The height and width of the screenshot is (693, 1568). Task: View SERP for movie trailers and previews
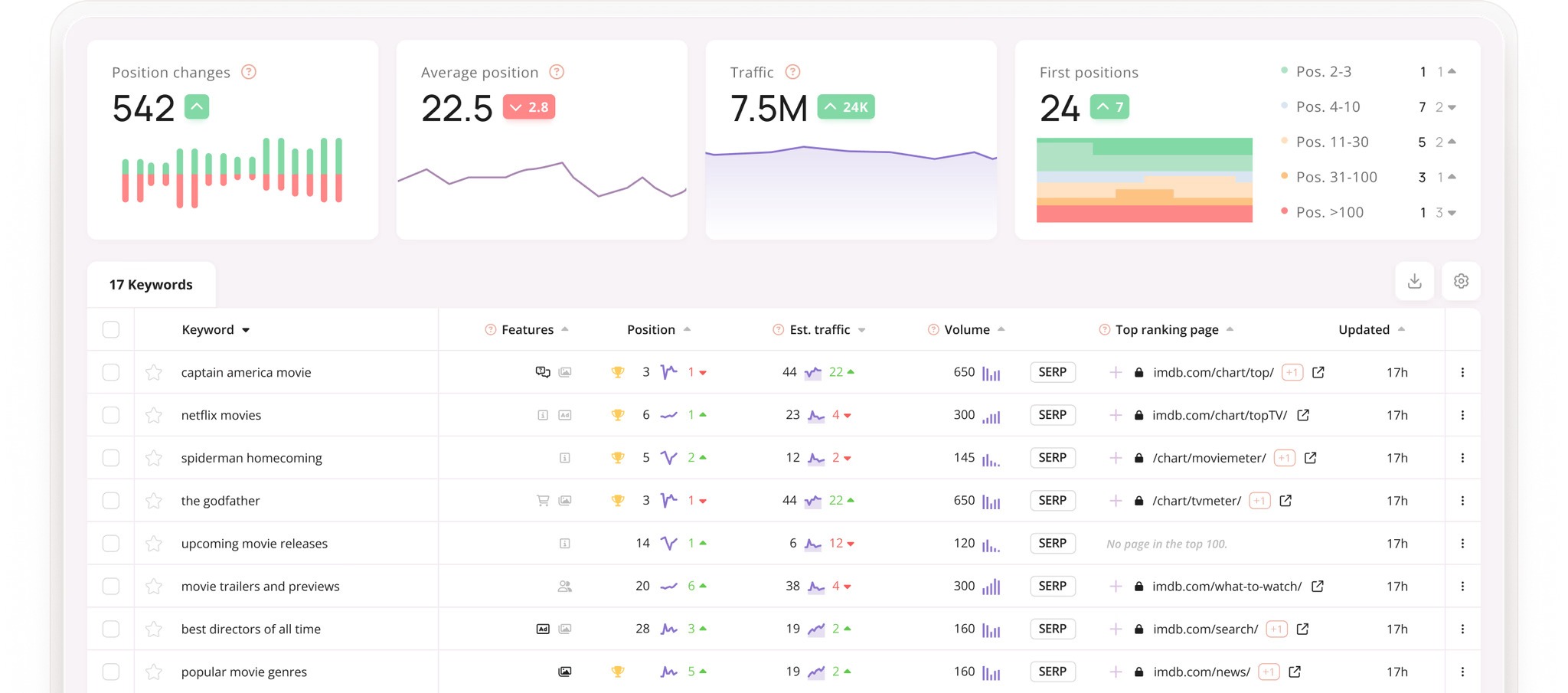coord(1053,587)
